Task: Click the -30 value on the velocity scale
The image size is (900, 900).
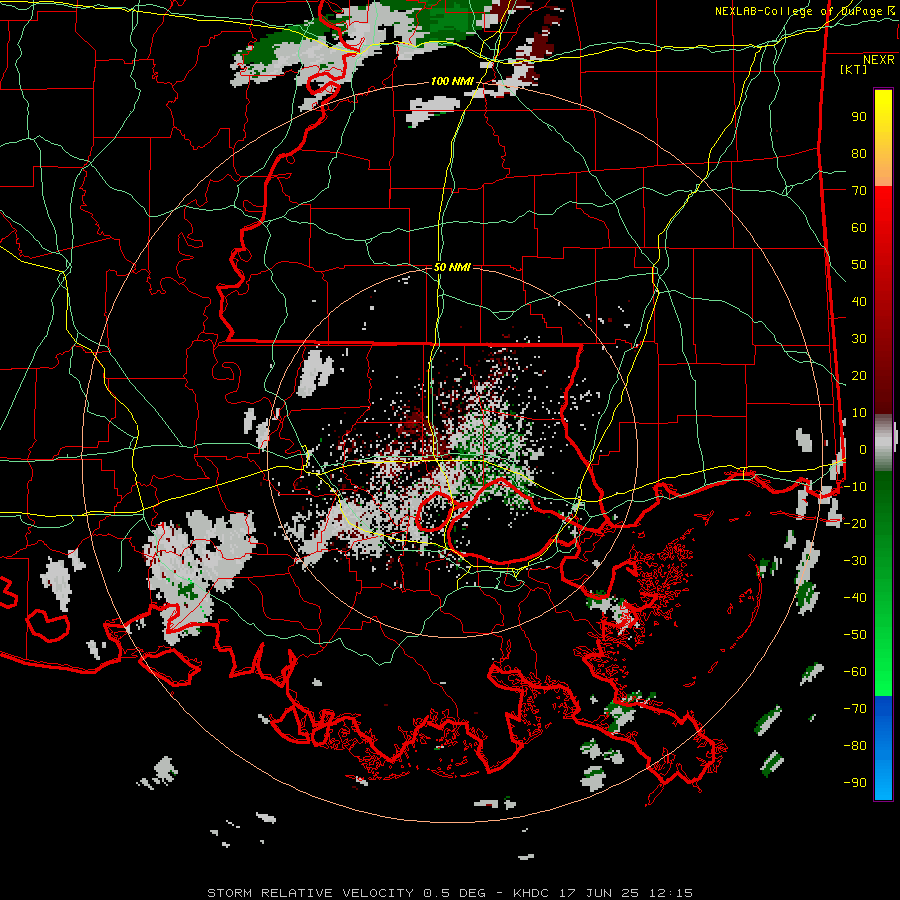Action: (855, 561)
